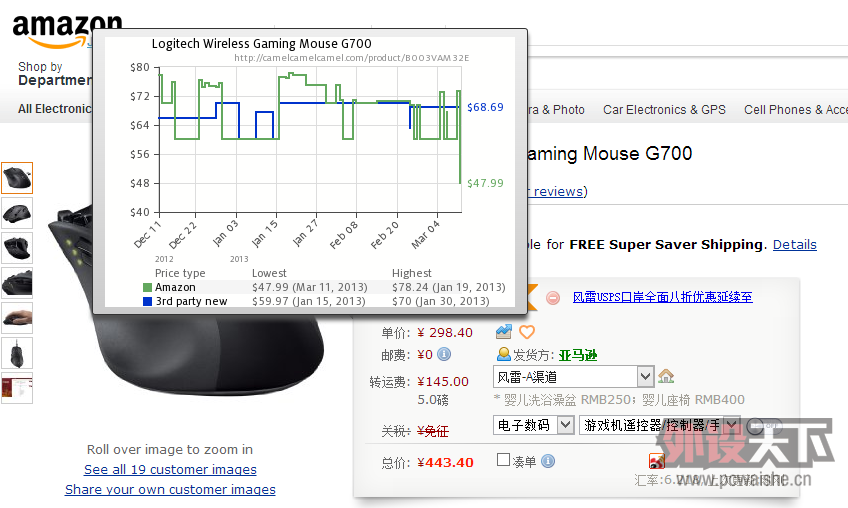This screenshot has height=508, width=848.
Task: Click the red minus collapse icon
Action: [553, 298]
